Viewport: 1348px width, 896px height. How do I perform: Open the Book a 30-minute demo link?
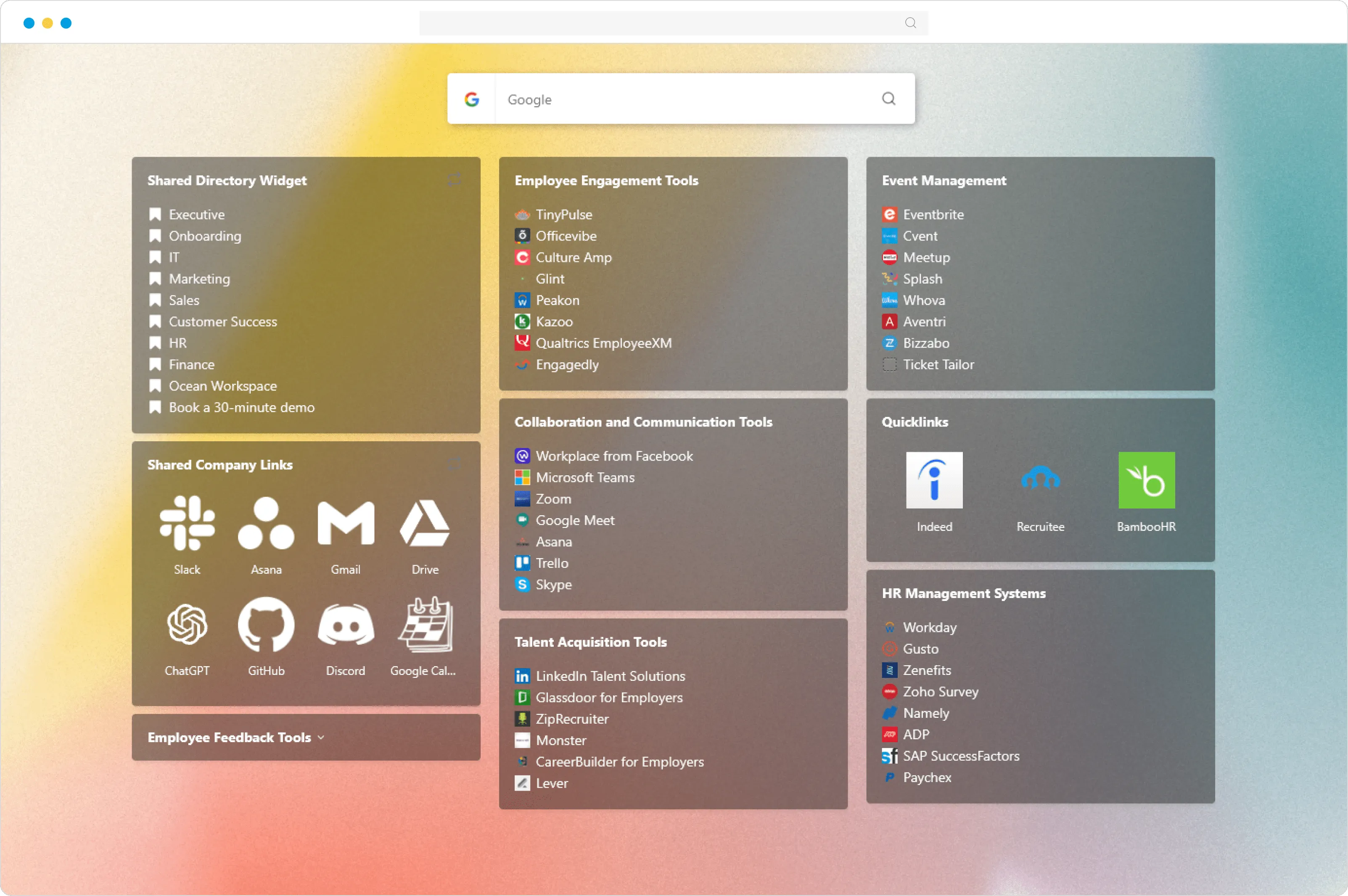pyautogui.click(x=241, y=407)
